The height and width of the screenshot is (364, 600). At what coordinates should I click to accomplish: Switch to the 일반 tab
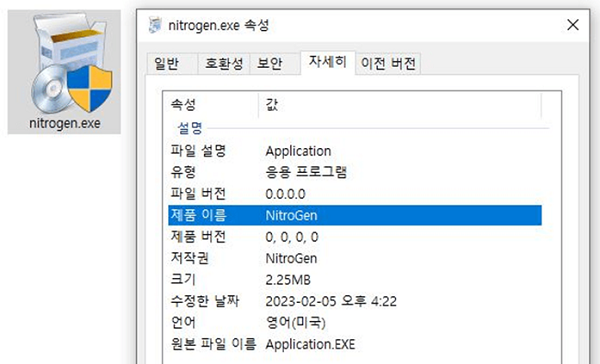172,63
